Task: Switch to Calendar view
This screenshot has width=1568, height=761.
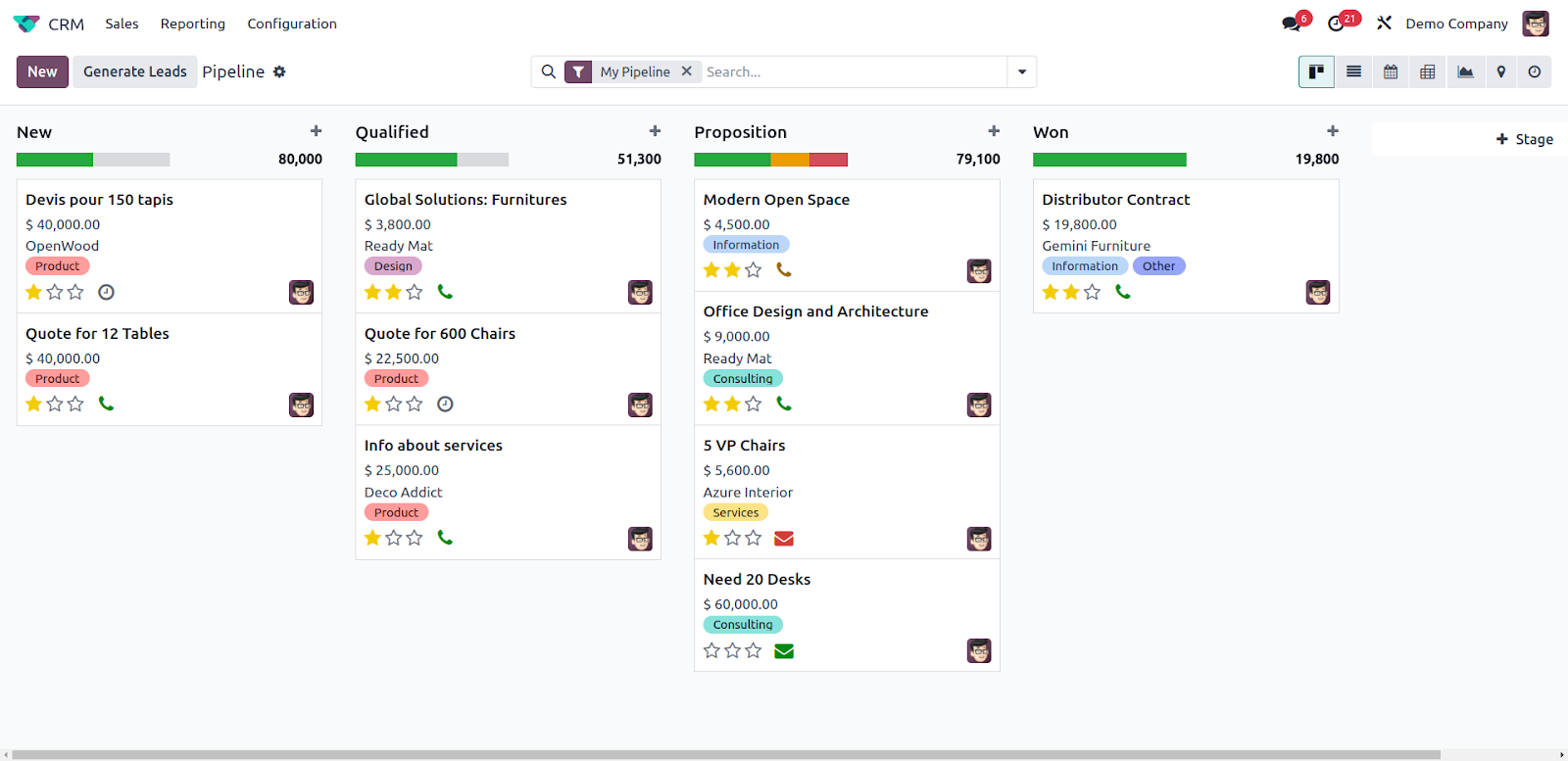Action: [1391, 71]
